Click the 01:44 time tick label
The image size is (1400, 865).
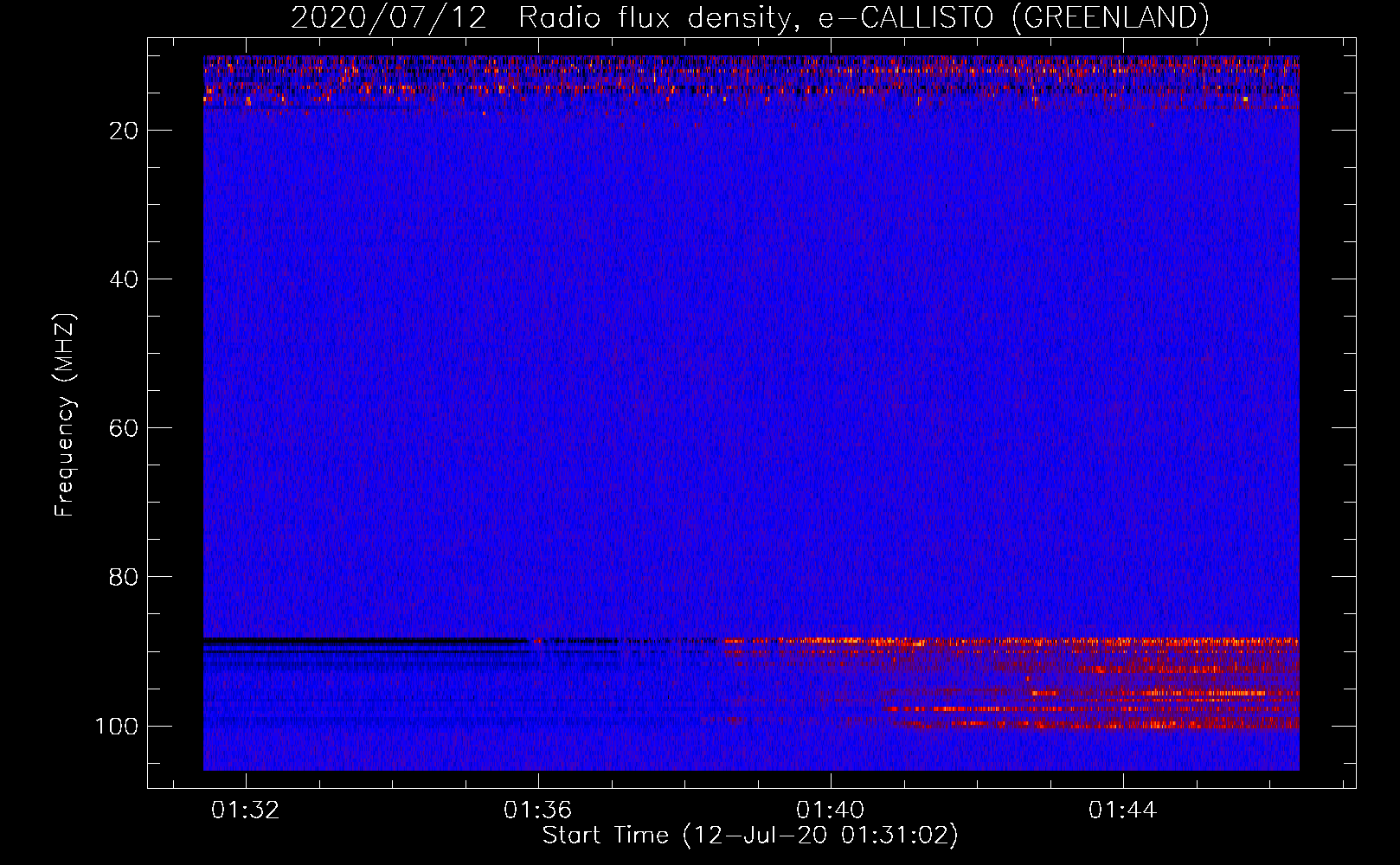1123,811
